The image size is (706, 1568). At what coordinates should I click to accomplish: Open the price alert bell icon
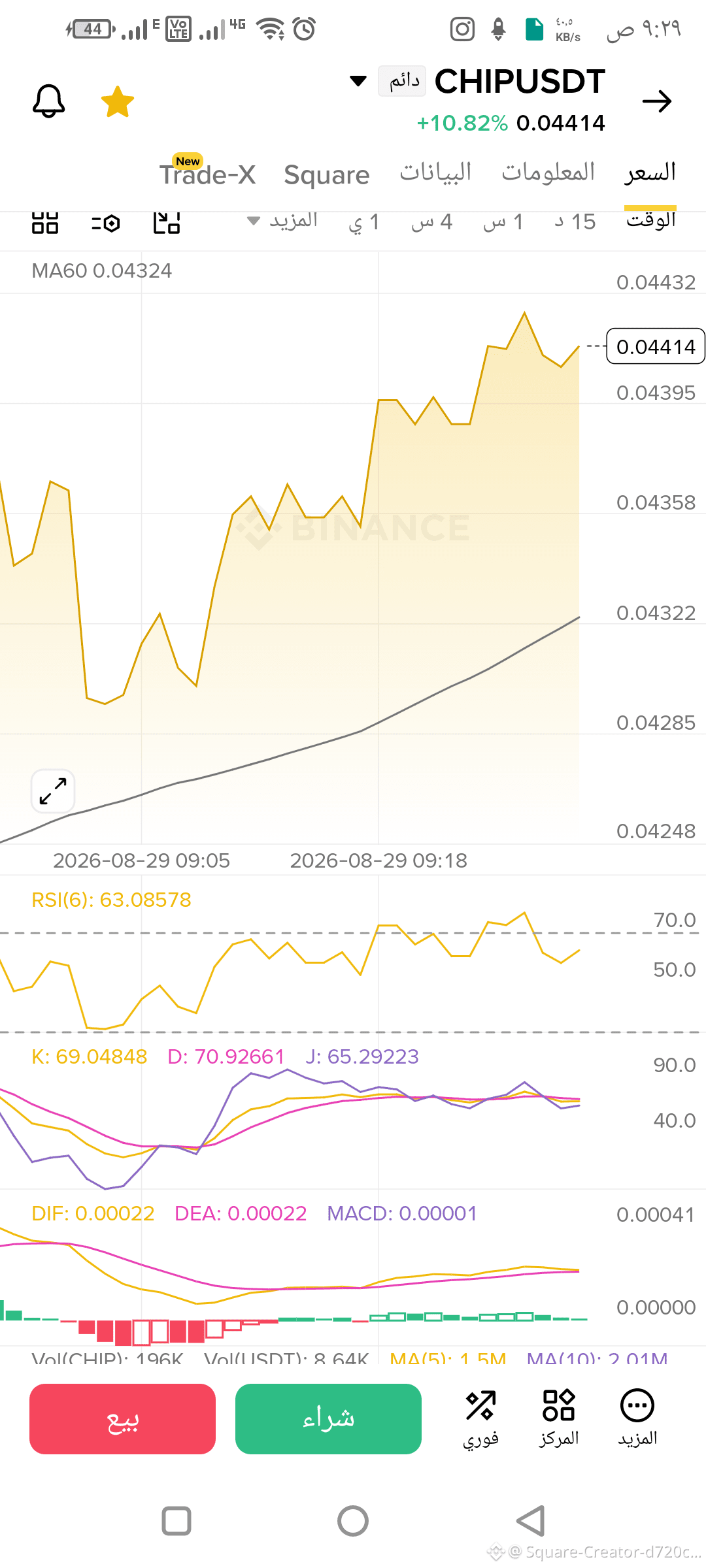click(x=49, y=101)
